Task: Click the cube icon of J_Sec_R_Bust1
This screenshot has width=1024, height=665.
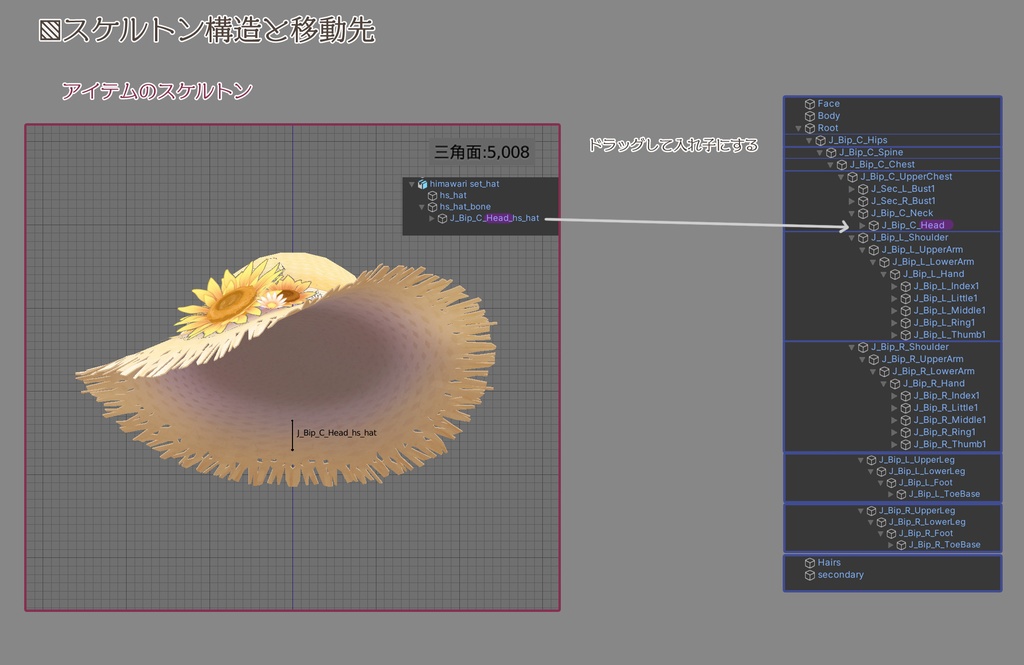Action: tap(863, 201)
